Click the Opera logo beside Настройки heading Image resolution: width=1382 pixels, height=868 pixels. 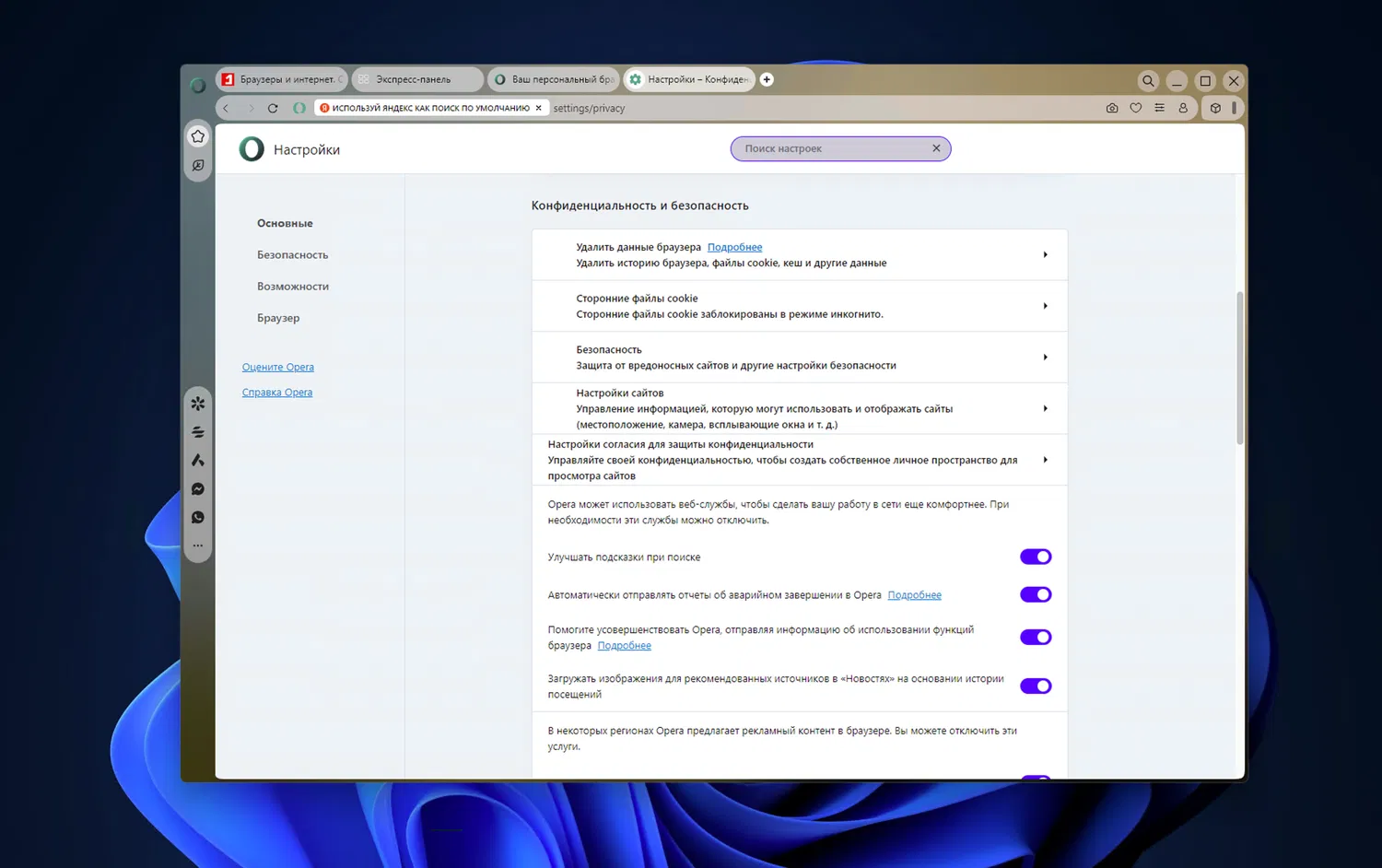(252, 149)
